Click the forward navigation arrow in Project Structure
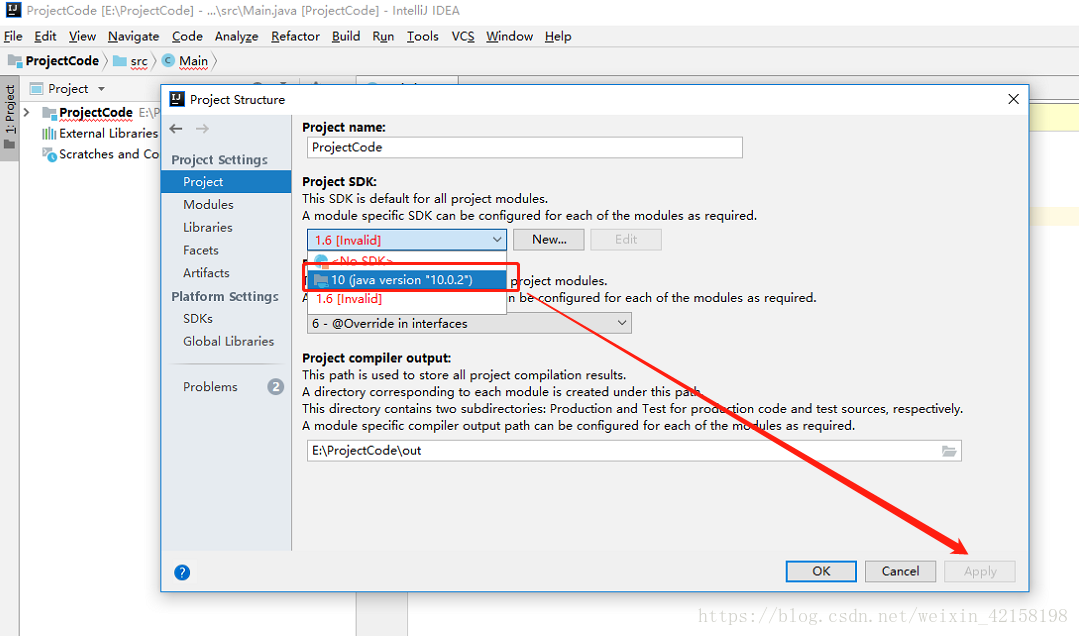1079x636 pixels. [202, 128]
